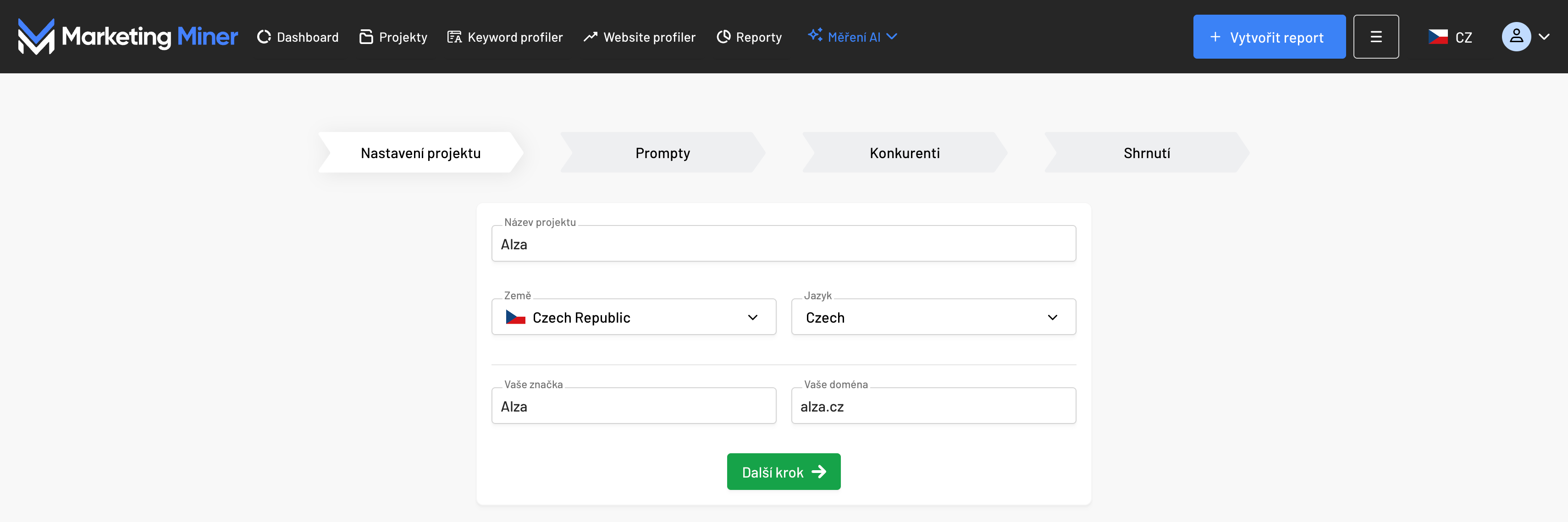Open the Keyword profiler tool
1568x522 pixels.
pyautogui.click(x=505, y=37)
